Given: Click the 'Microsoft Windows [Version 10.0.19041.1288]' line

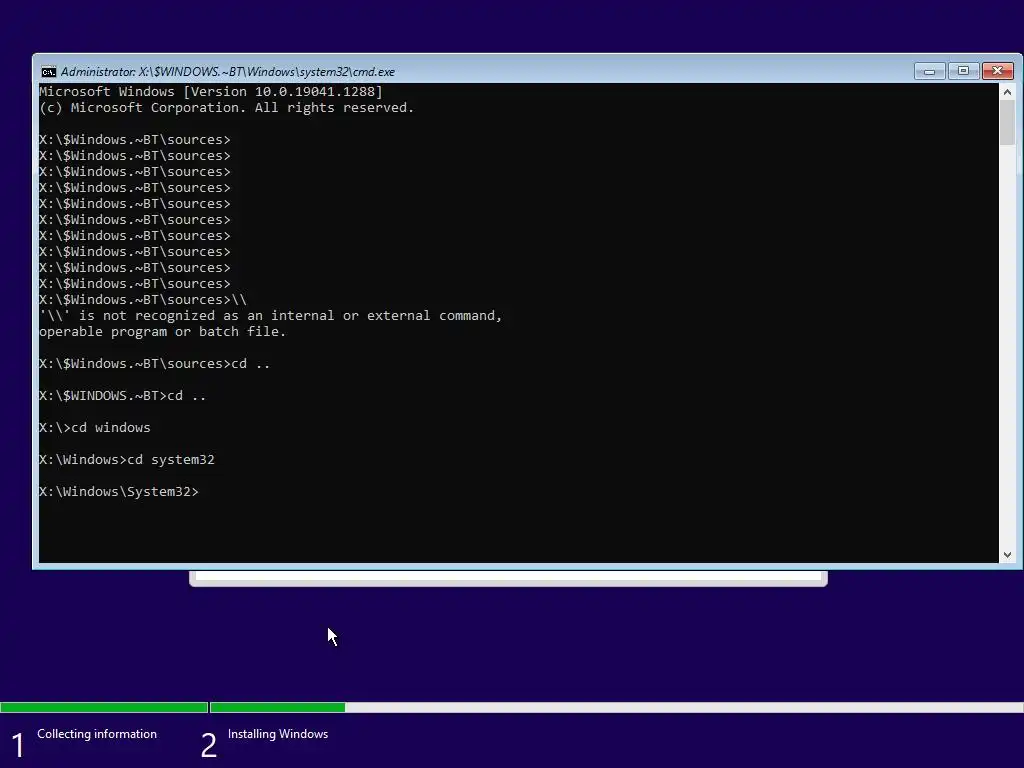Looking at the screenshot, I should point(211,91).
